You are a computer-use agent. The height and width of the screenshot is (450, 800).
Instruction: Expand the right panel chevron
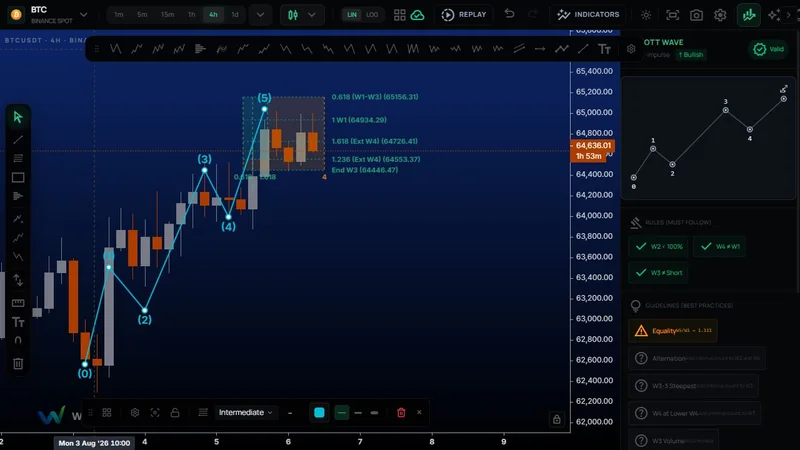[x=789, y=15]
